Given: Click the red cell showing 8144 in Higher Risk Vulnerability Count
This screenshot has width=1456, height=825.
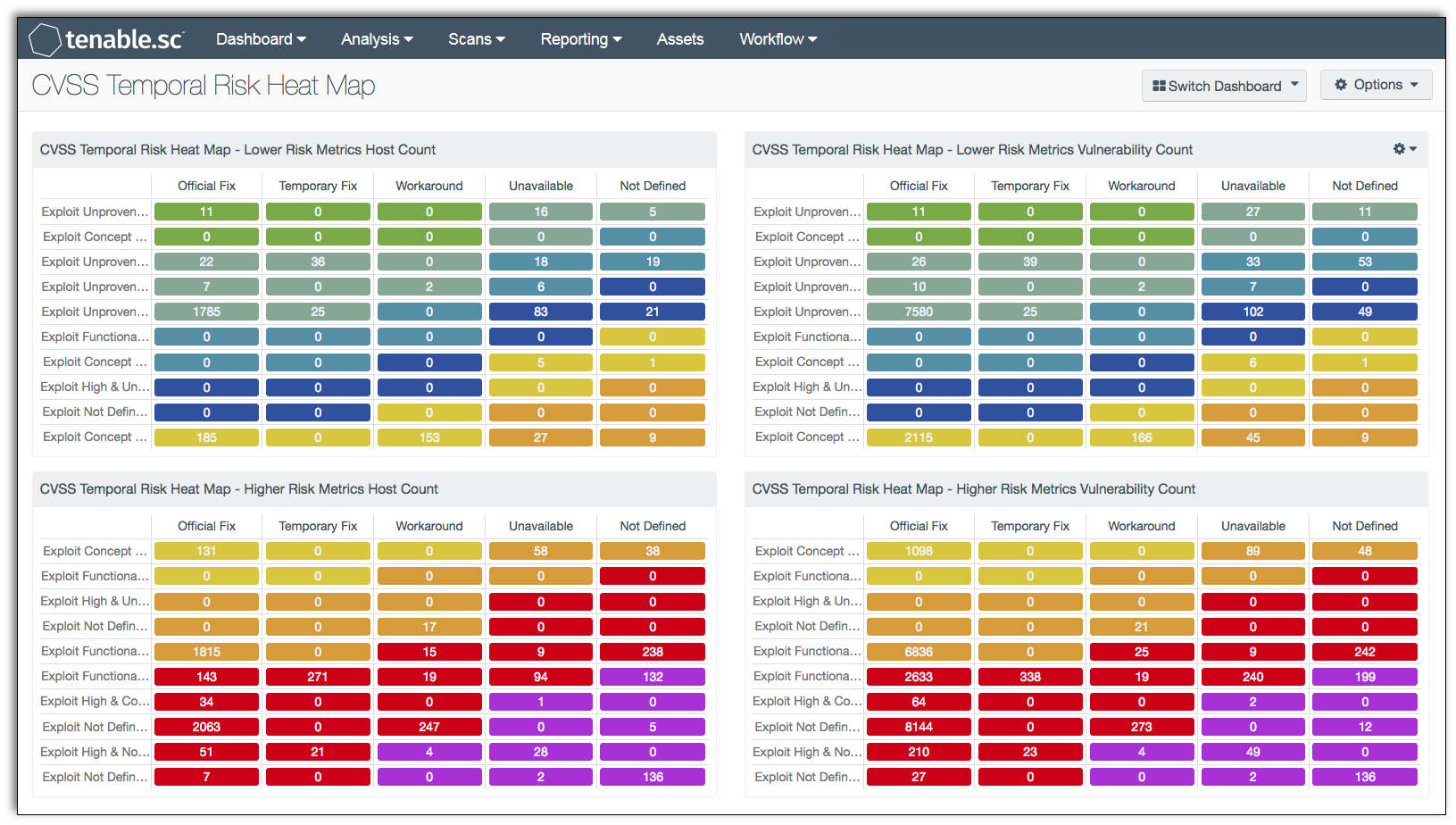Looking at the screenshot, I should click(x=919, y=726).
